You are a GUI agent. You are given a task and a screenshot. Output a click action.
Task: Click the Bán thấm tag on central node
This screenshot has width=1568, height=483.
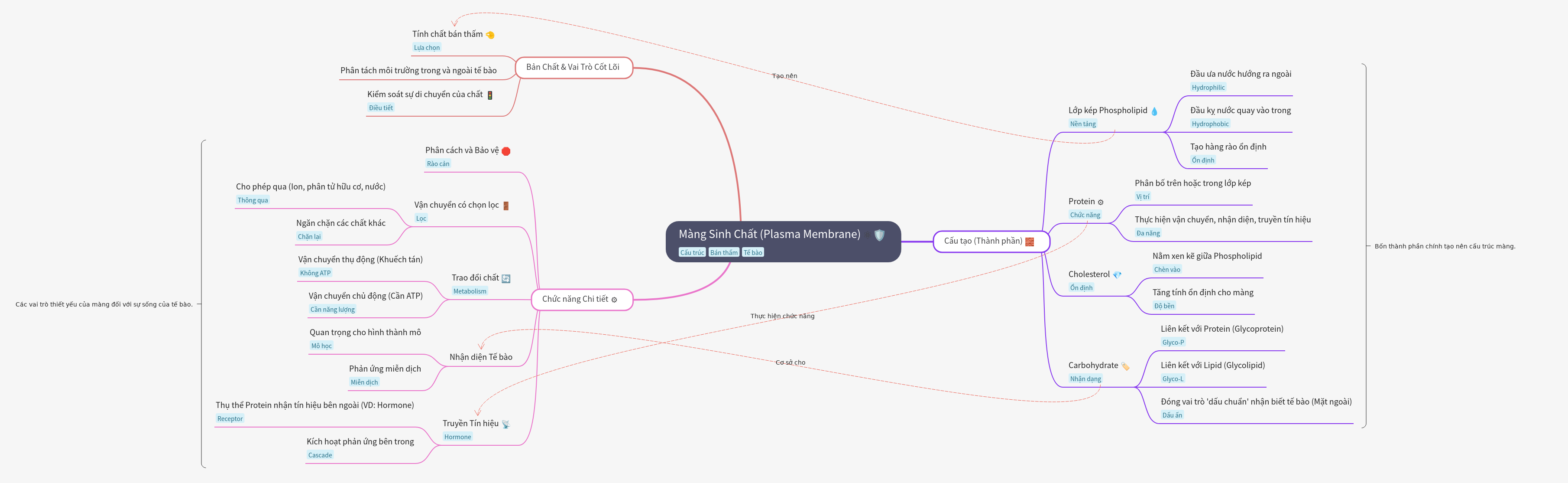[723, 253]
